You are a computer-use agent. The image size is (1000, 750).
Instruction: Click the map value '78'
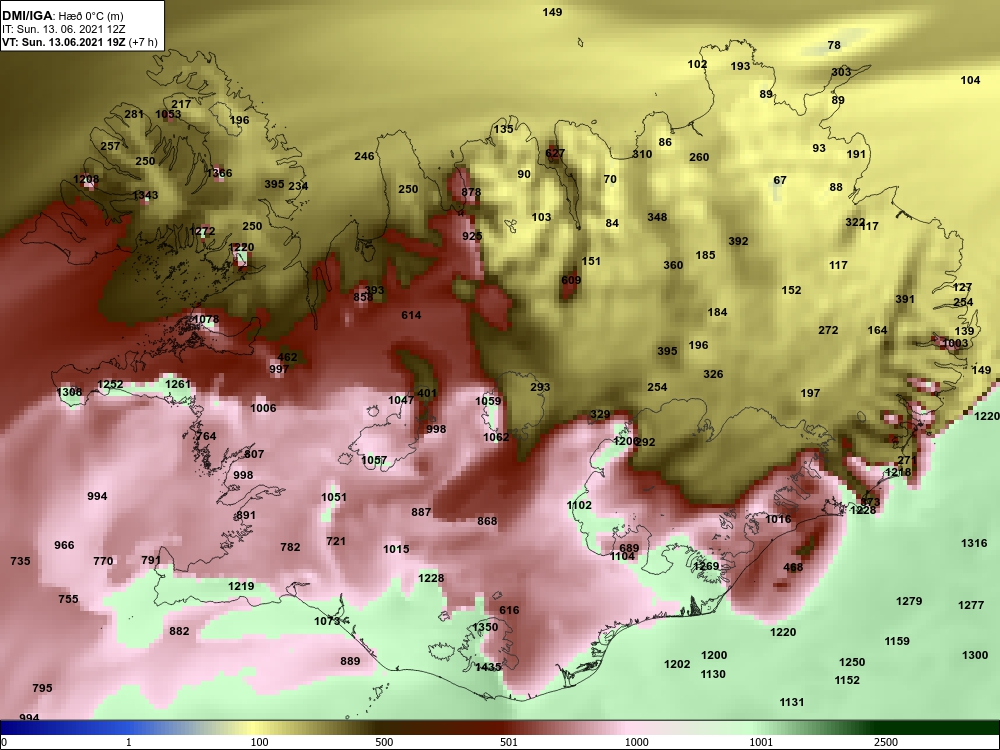pos(834,45)
